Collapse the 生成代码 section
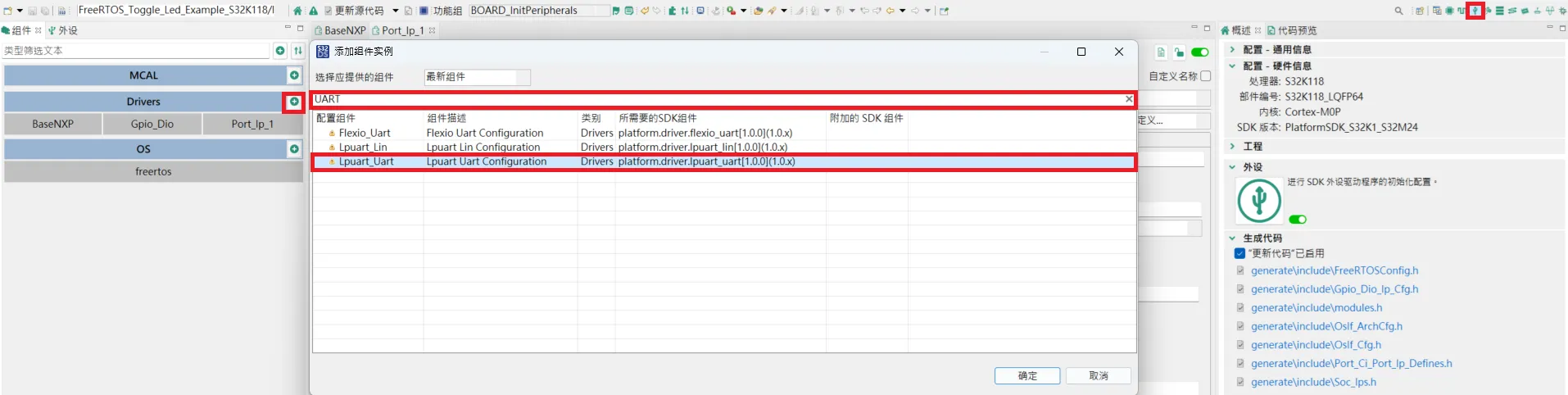 point(1232,238)
